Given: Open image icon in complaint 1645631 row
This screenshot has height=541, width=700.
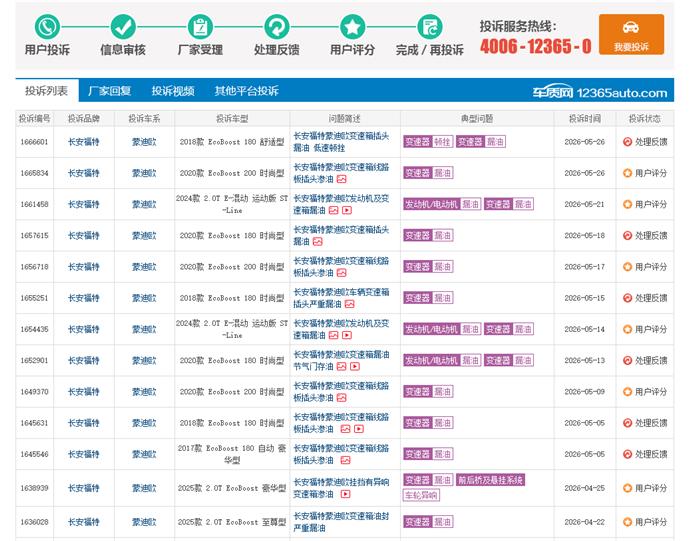Looking at the screenshot, I should click(346, 429).
